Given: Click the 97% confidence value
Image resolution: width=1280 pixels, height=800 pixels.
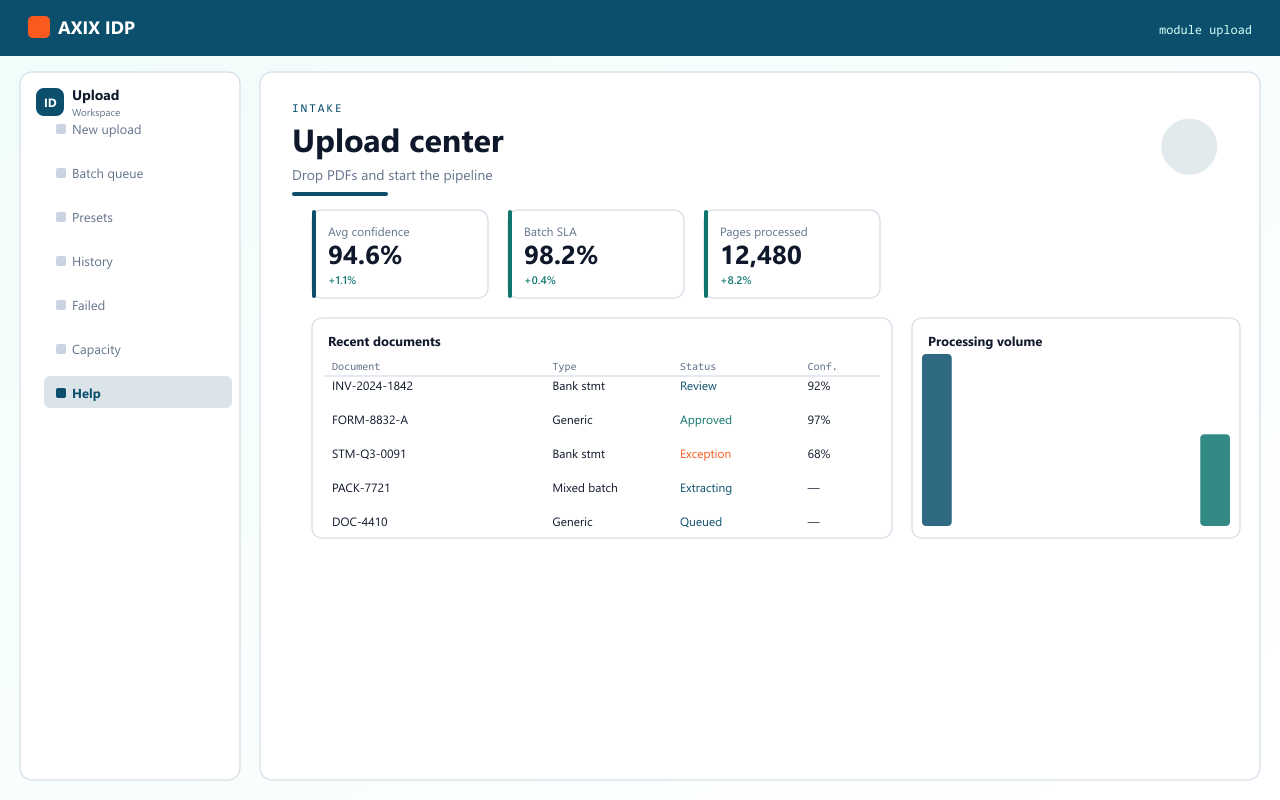Looking at the screenshot, I should (x=819, y=420).
